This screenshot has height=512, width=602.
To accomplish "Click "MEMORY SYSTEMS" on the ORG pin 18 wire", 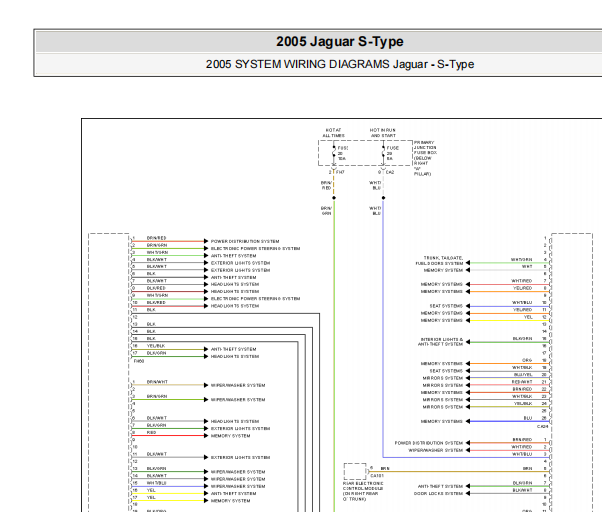I will pyautogui.click(x=442, y=363).
